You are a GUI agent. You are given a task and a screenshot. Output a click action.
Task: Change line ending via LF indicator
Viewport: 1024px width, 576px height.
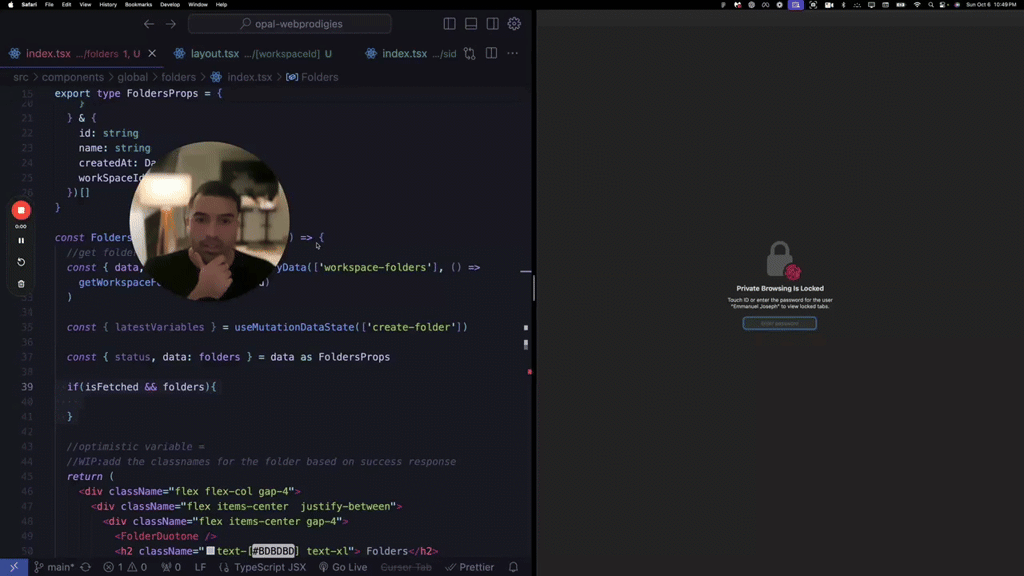click(200, 567)
